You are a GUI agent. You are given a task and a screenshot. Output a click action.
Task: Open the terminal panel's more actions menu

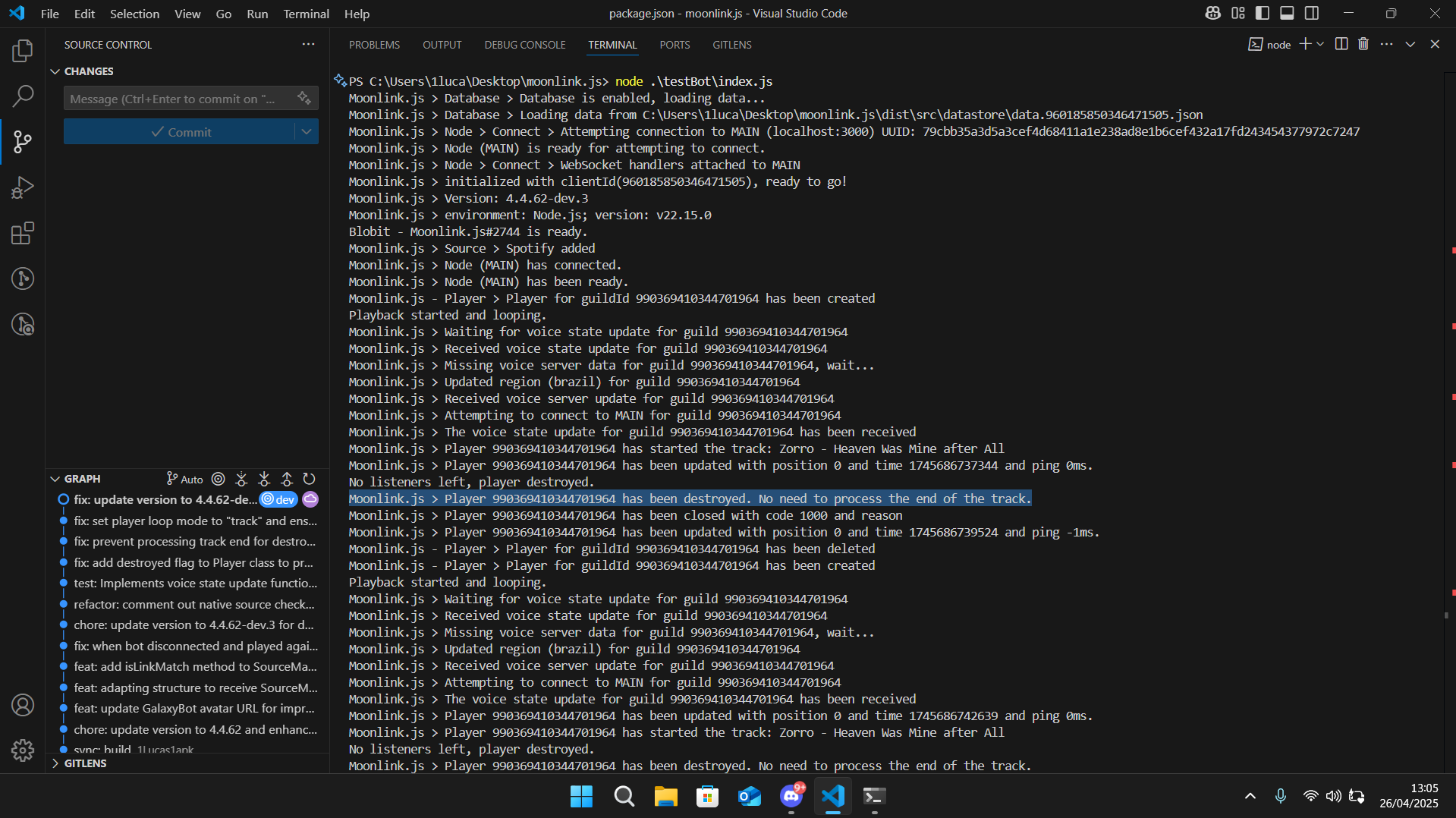(x=1387, y=44)
